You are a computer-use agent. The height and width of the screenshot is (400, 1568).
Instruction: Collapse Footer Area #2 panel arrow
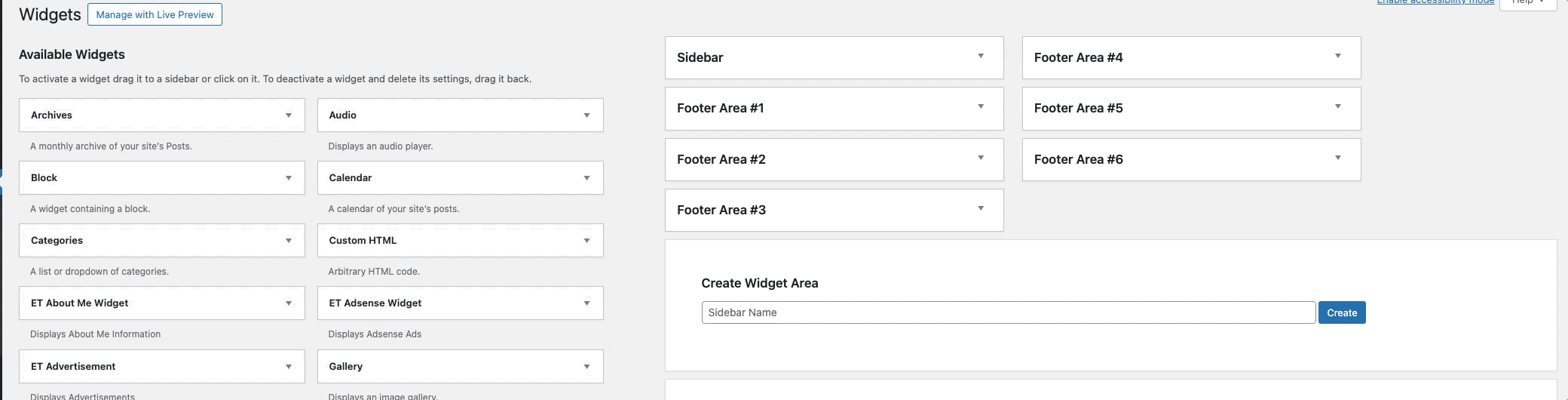(981, 158)
